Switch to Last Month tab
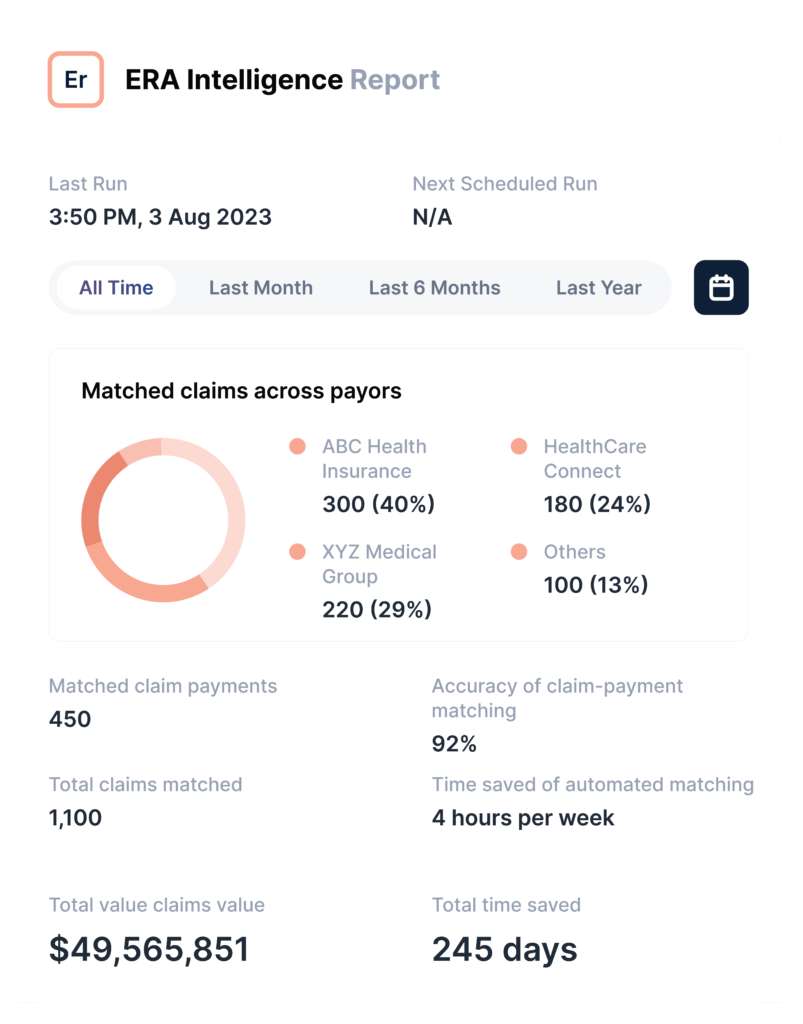This screenshot has width=803, height=1024. click(x=260, y=287)
